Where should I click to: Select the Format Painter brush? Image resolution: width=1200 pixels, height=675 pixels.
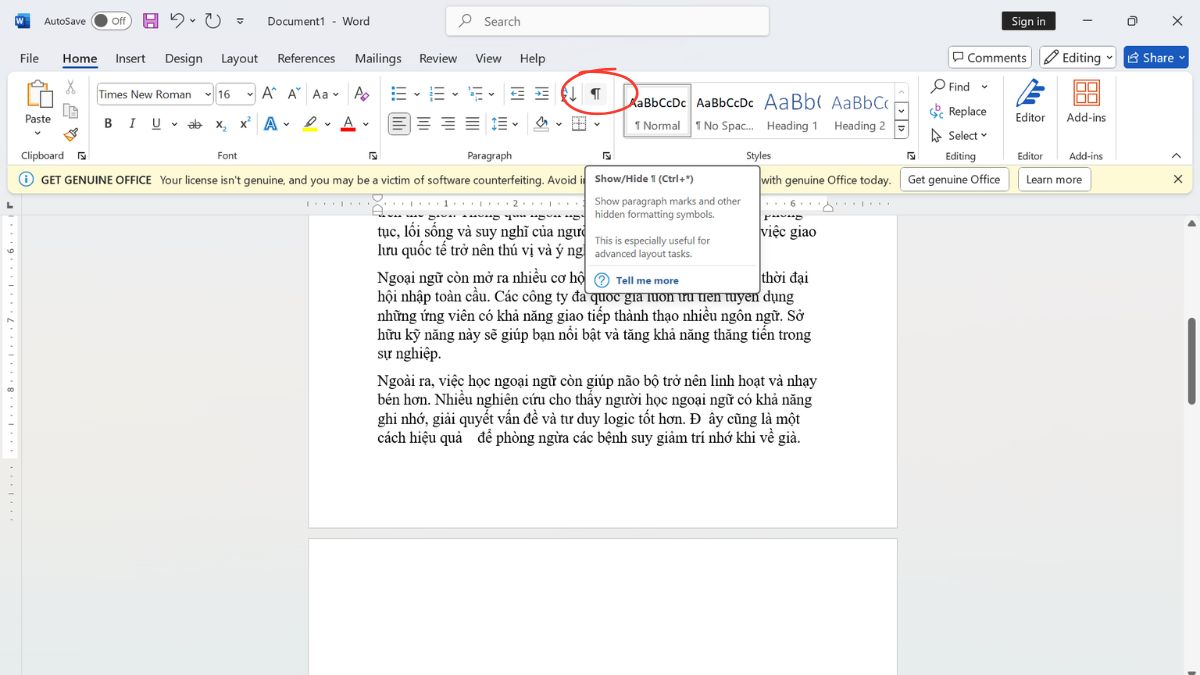[x=70, y=134]
